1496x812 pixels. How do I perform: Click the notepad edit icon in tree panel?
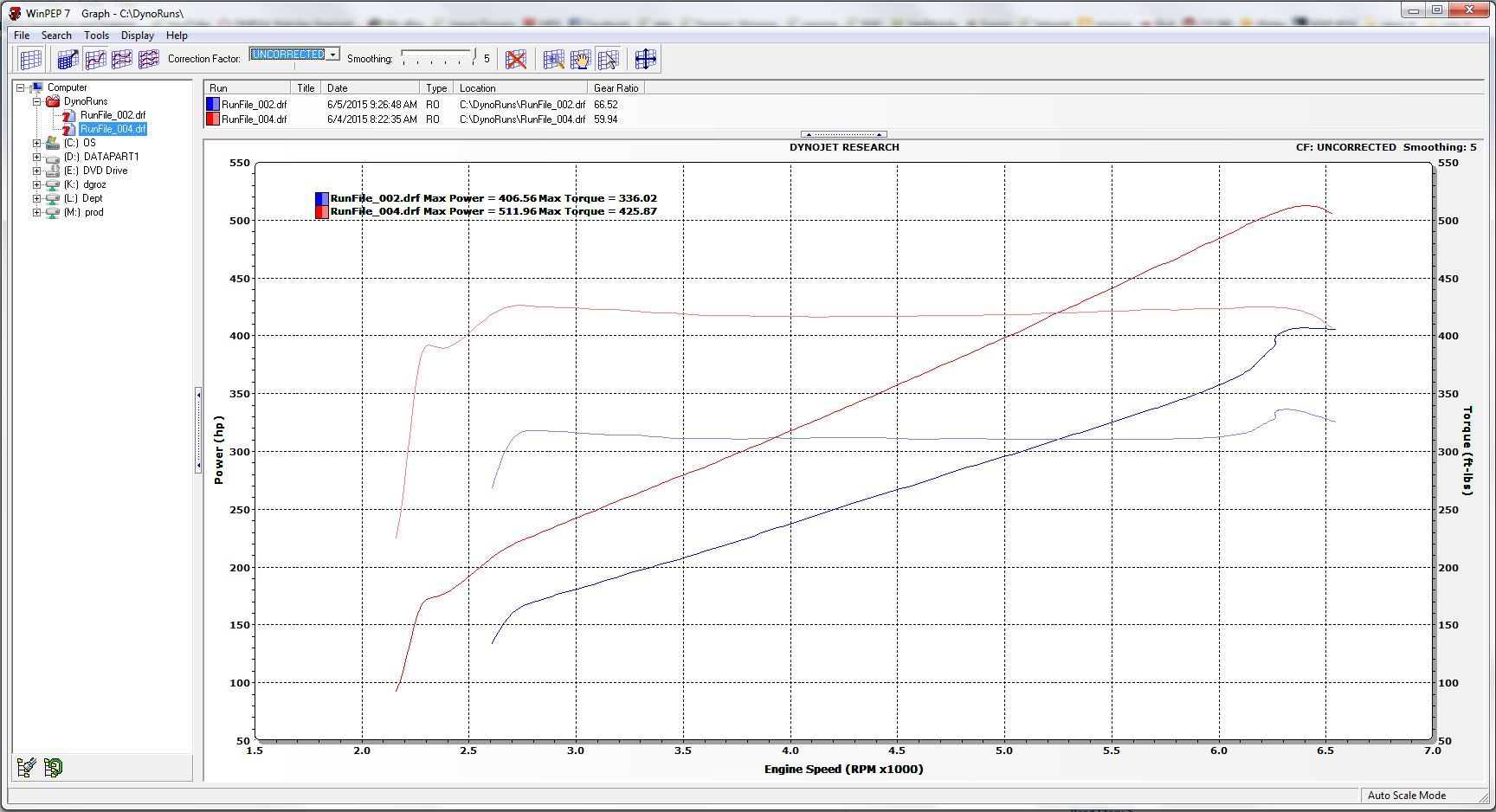pyautogui.click(x=26, y=767)
